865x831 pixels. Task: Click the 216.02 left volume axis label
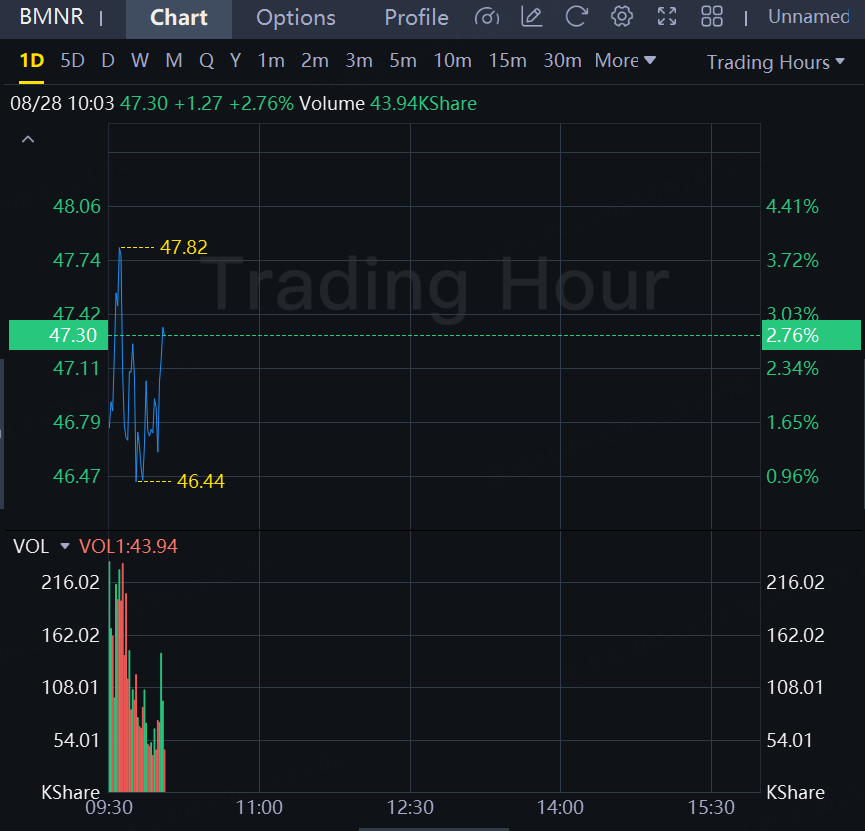[71, 582]
